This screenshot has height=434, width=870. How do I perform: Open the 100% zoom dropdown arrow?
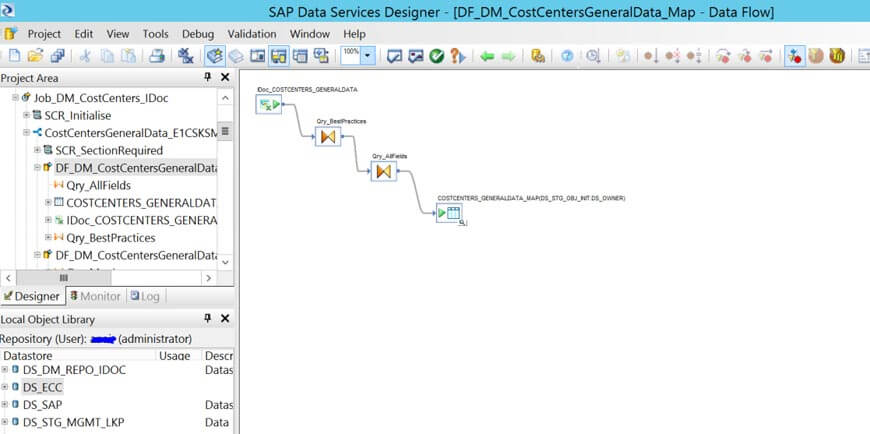(368, 56)
